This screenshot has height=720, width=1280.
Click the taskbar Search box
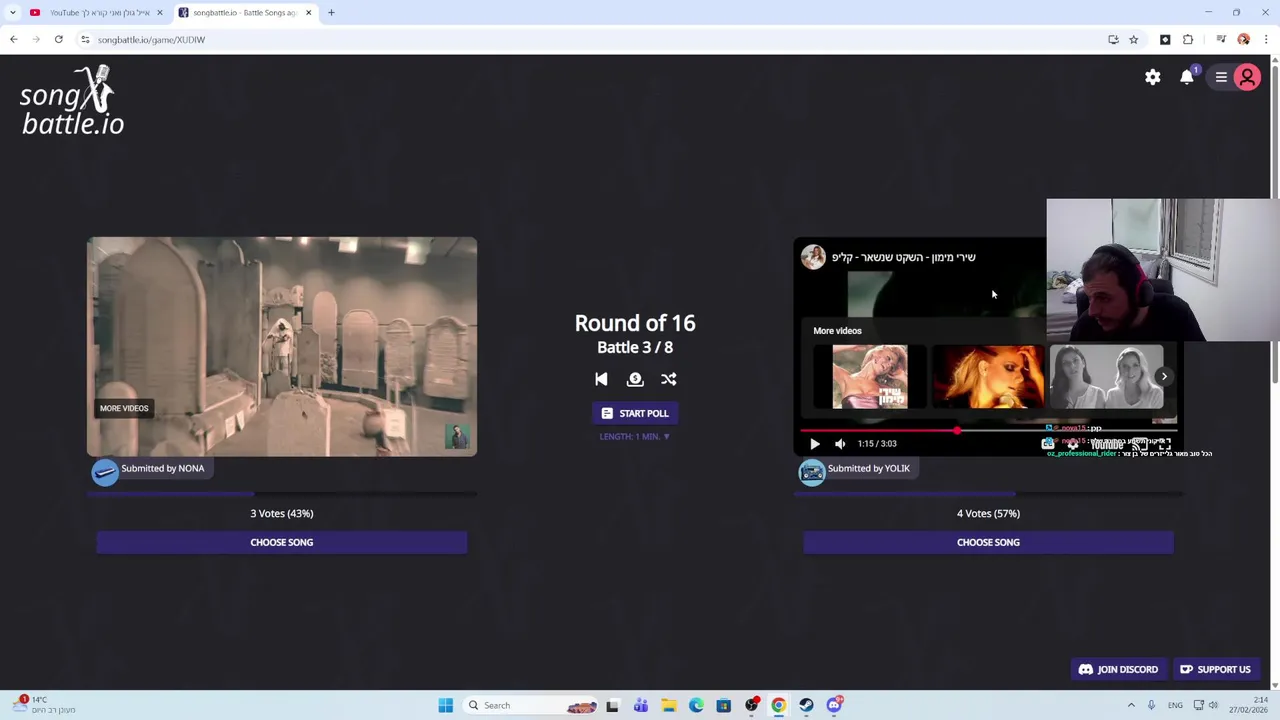point(530,705)
